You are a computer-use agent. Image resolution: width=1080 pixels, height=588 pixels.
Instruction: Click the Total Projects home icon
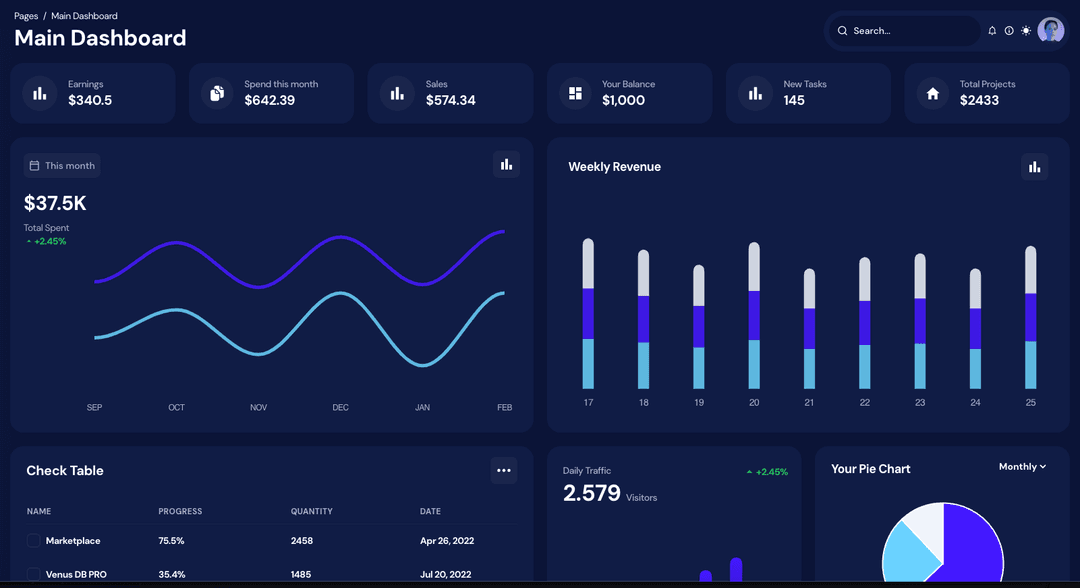tap(933, 93)
